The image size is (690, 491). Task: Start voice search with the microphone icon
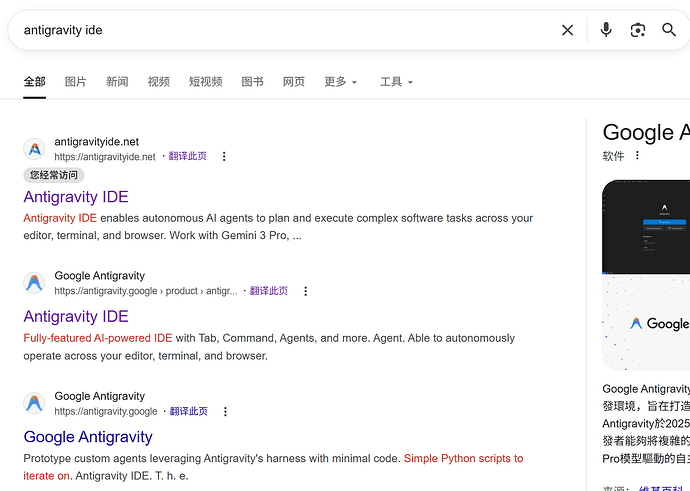coord(606,30)
